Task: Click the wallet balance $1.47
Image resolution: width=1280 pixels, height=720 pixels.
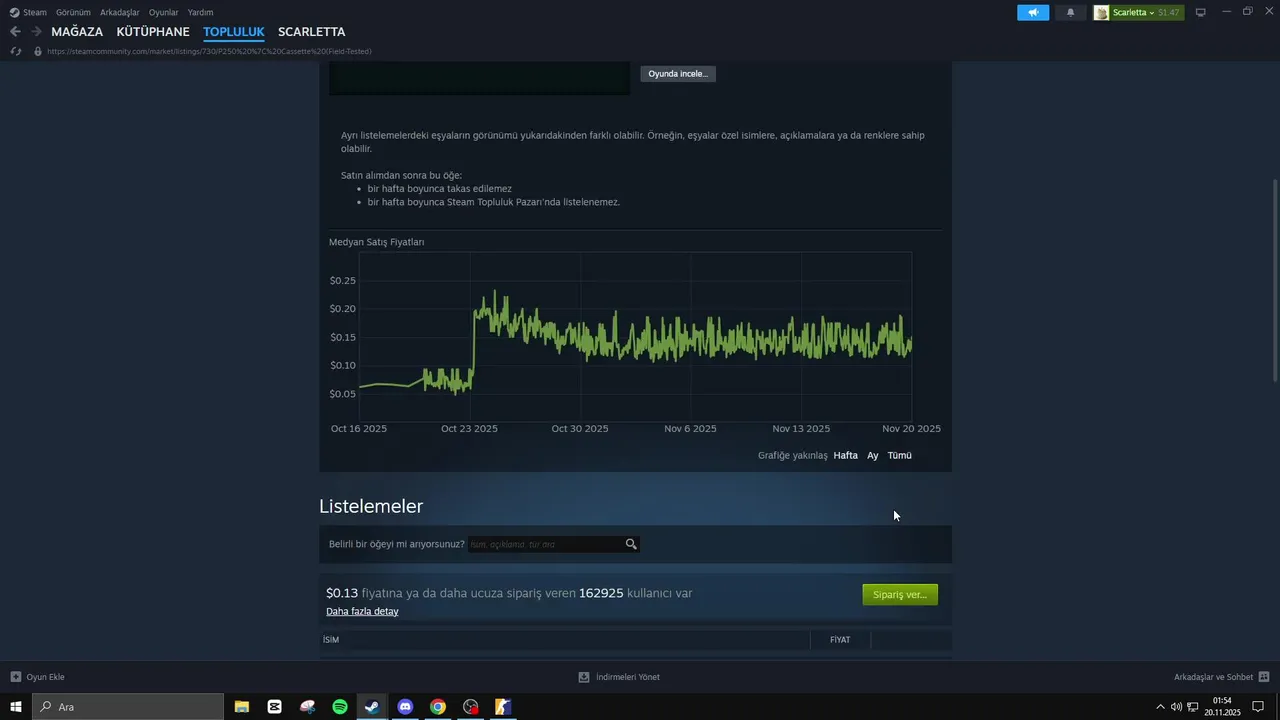Action: (1169, 13)
